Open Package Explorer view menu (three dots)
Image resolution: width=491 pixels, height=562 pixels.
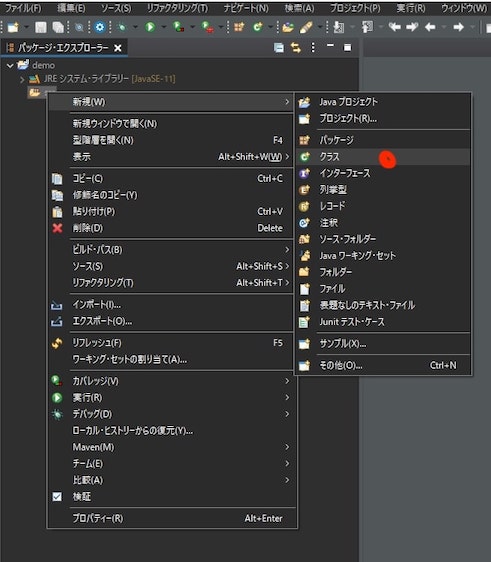coord(313,47)
